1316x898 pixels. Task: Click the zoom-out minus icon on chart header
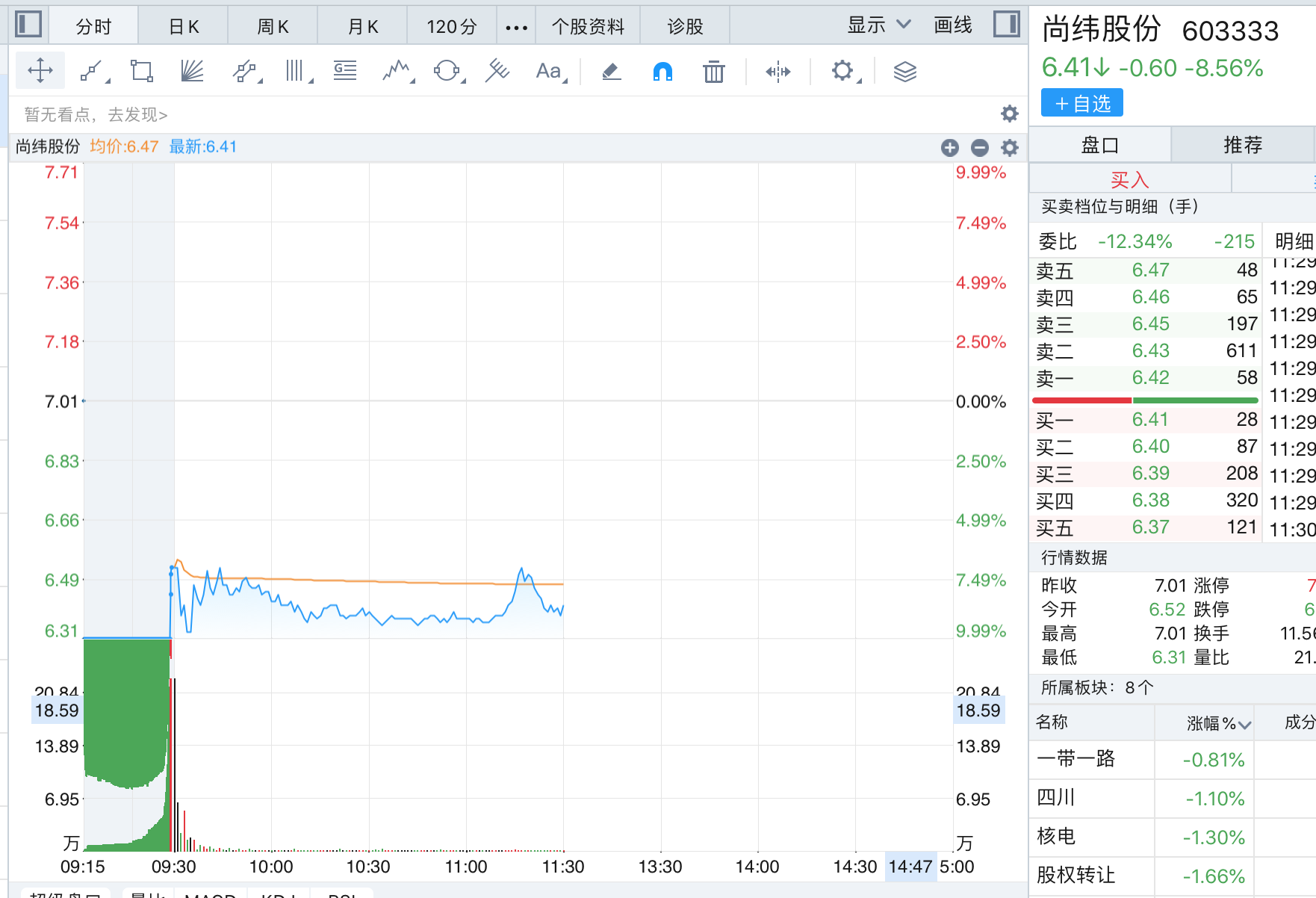979,148
